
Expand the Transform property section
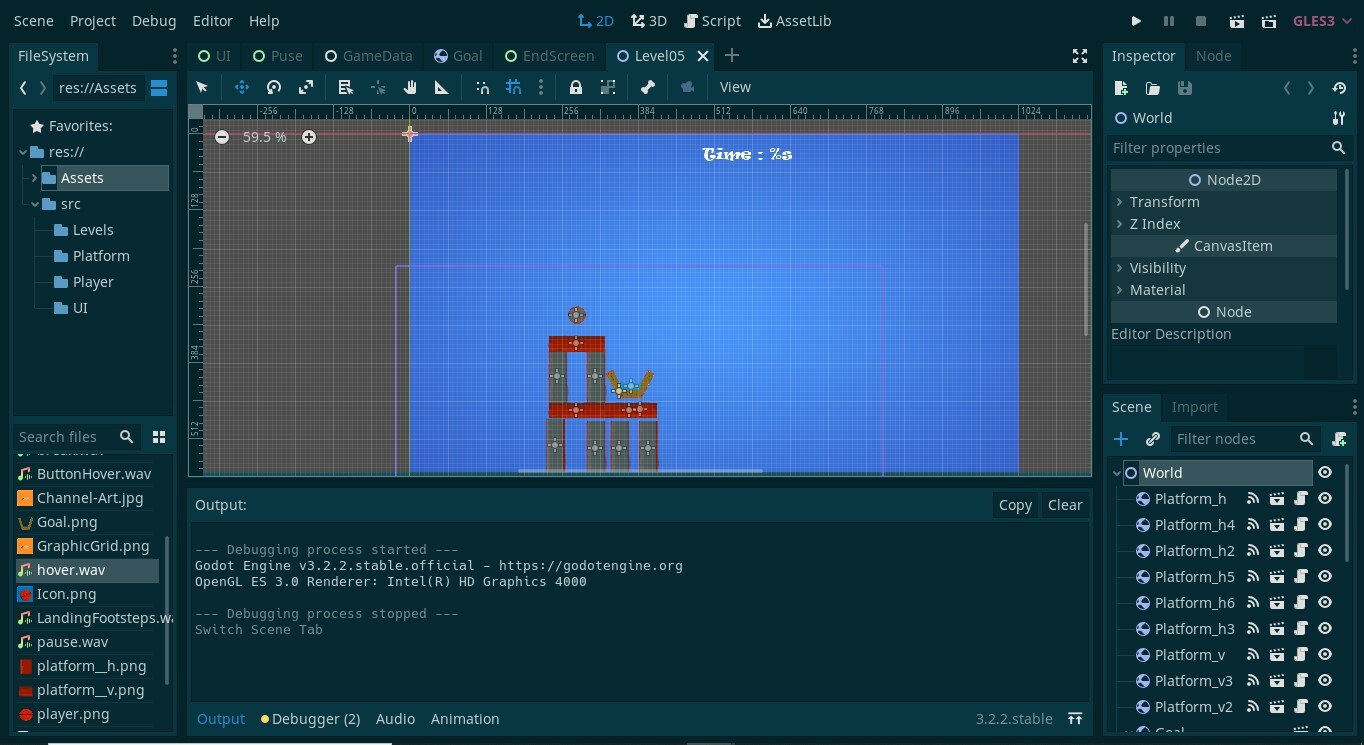1164,202
